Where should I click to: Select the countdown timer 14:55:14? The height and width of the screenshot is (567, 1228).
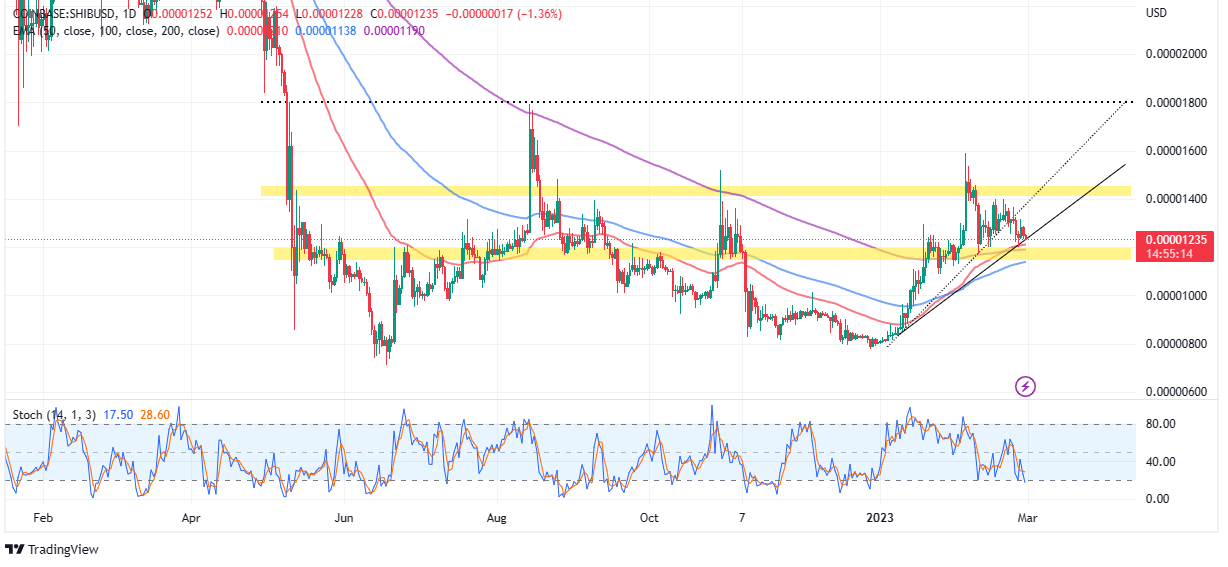(1167, 254)
